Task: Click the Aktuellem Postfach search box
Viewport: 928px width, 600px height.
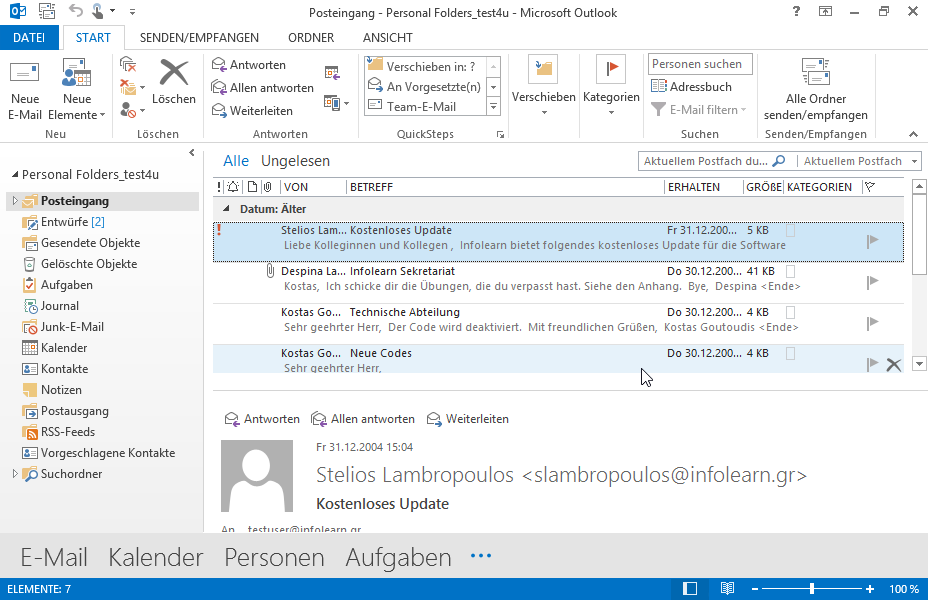Action: tap(714, 161)
